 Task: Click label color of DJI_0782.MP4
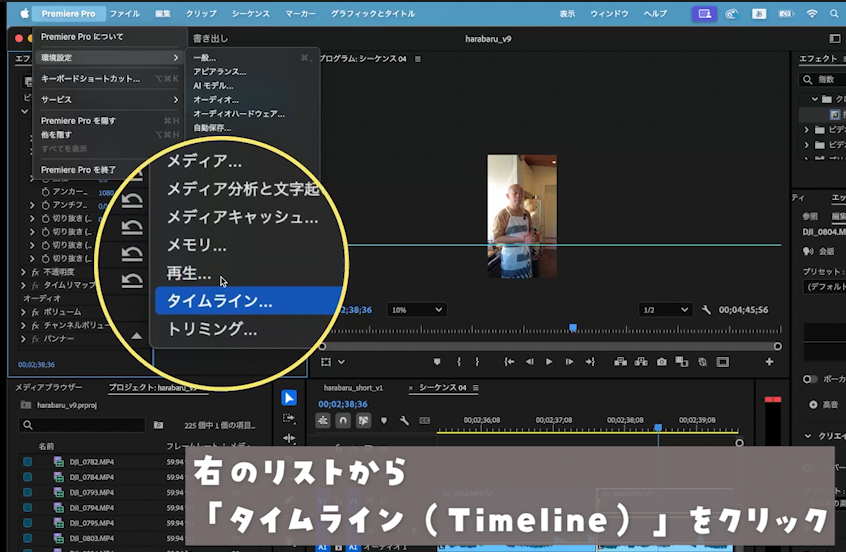click(x=28, y=462)
